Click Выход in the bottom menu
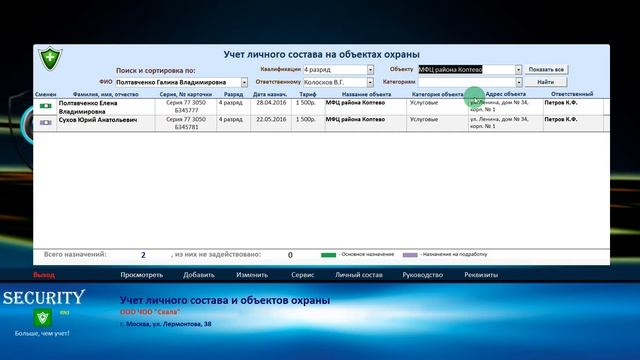Viewport: 640px width, 360px height. click(44, 275)
